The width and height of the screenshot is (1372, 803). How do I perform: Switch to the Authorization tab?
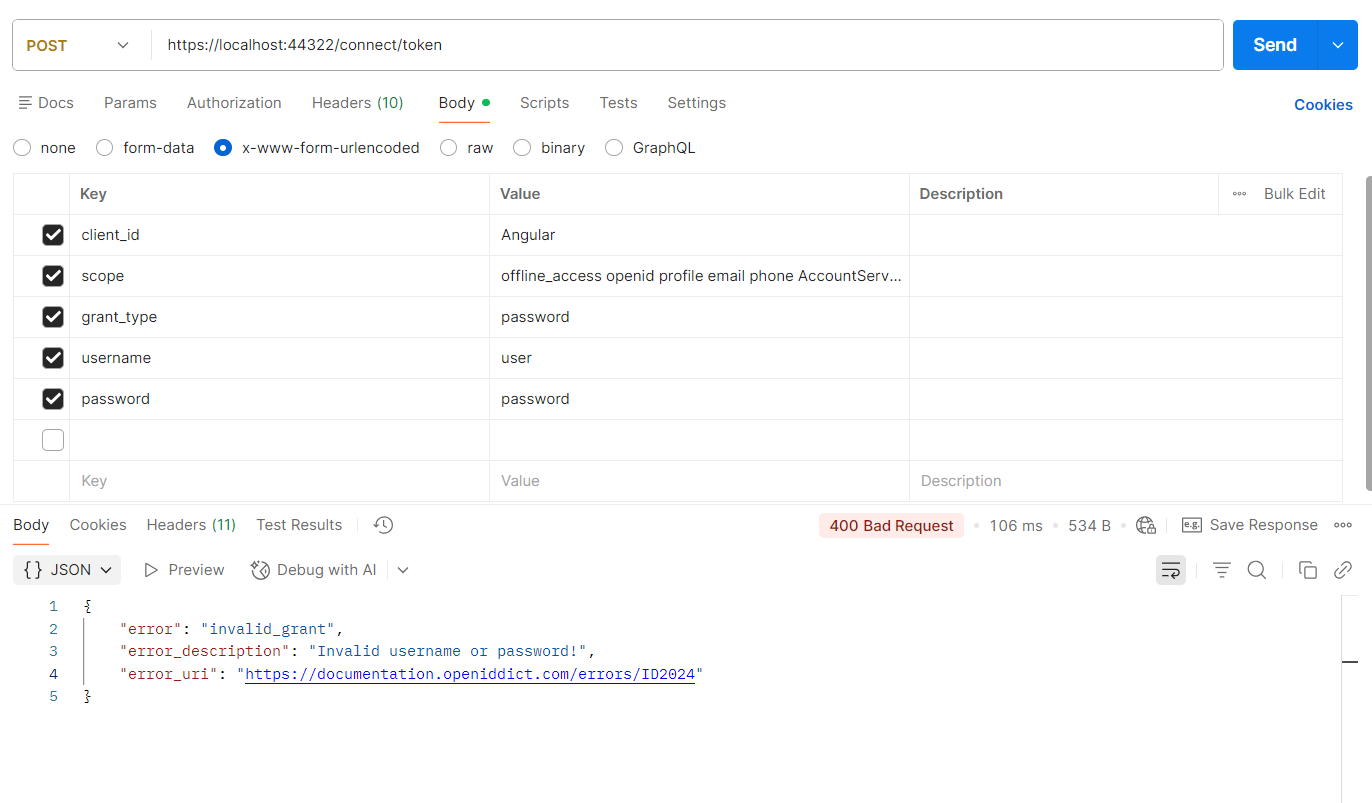pyautogui.click(x=234, y=103)
